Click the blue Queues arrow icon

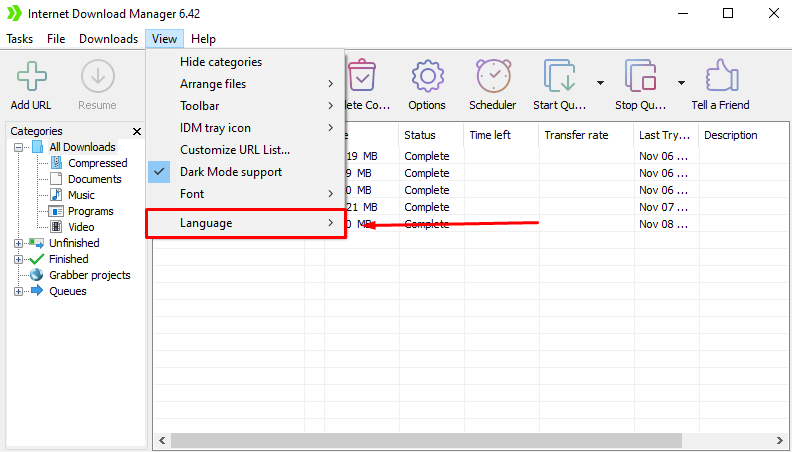point(37,291)
